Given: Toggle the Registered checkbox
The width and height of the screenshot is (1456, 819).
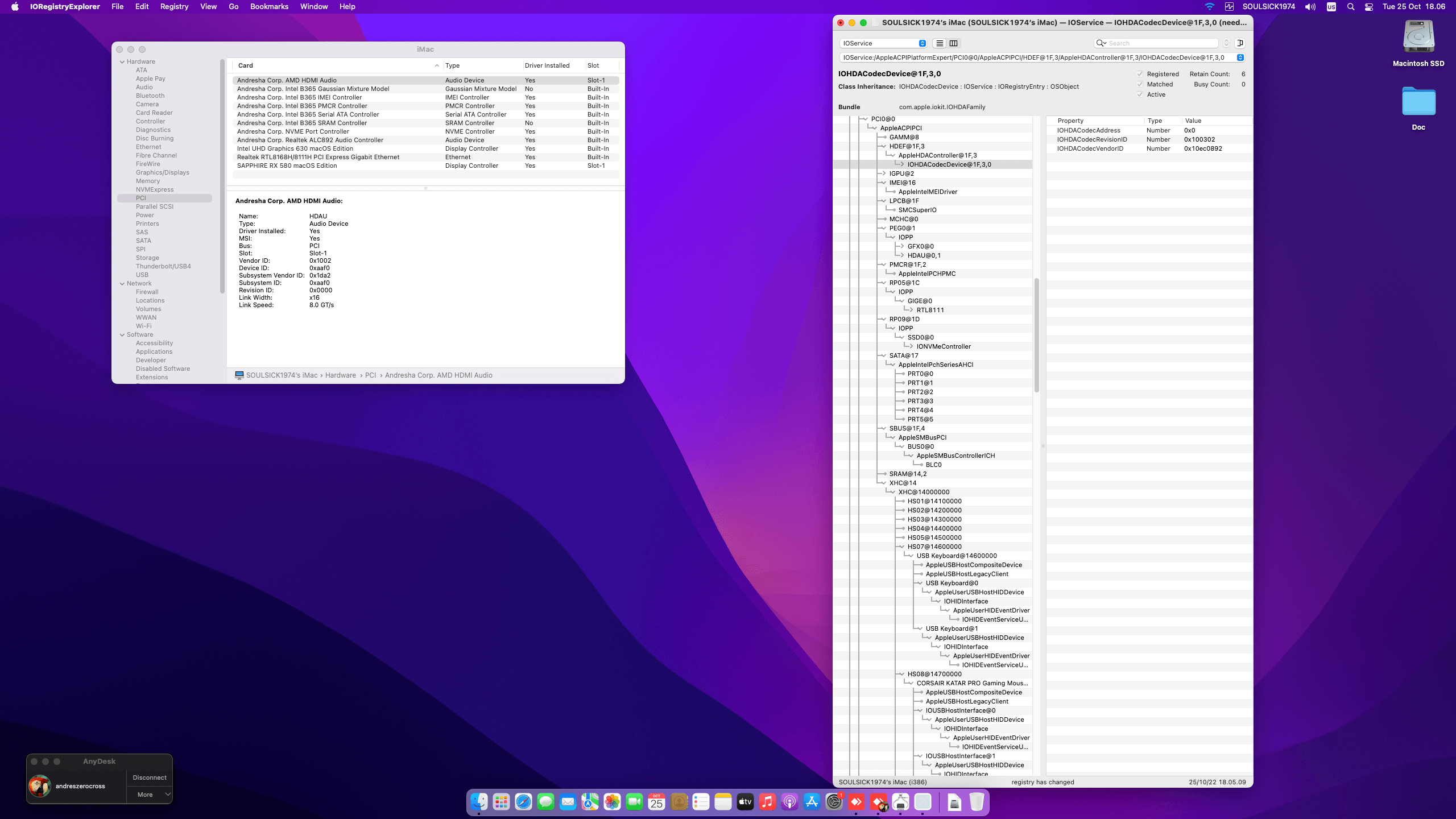Looking at the screenshot, I should pos(1140,74).
